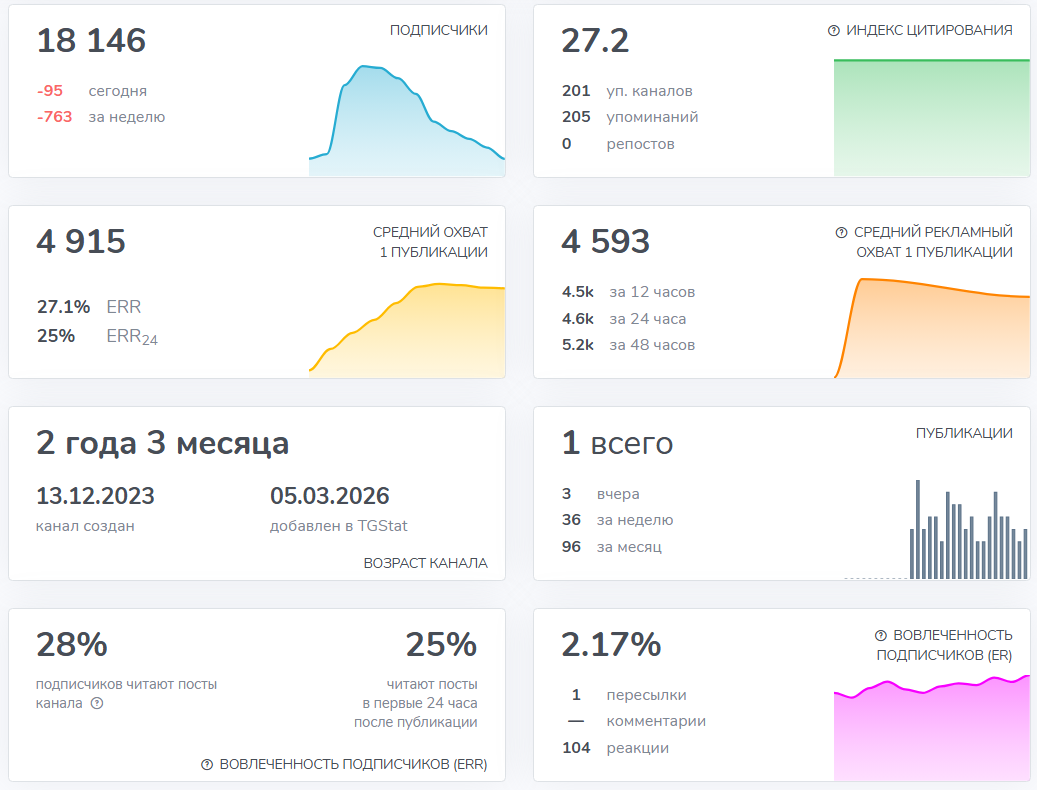Click the 205 упоминаний row

click(x=630, y=117)
